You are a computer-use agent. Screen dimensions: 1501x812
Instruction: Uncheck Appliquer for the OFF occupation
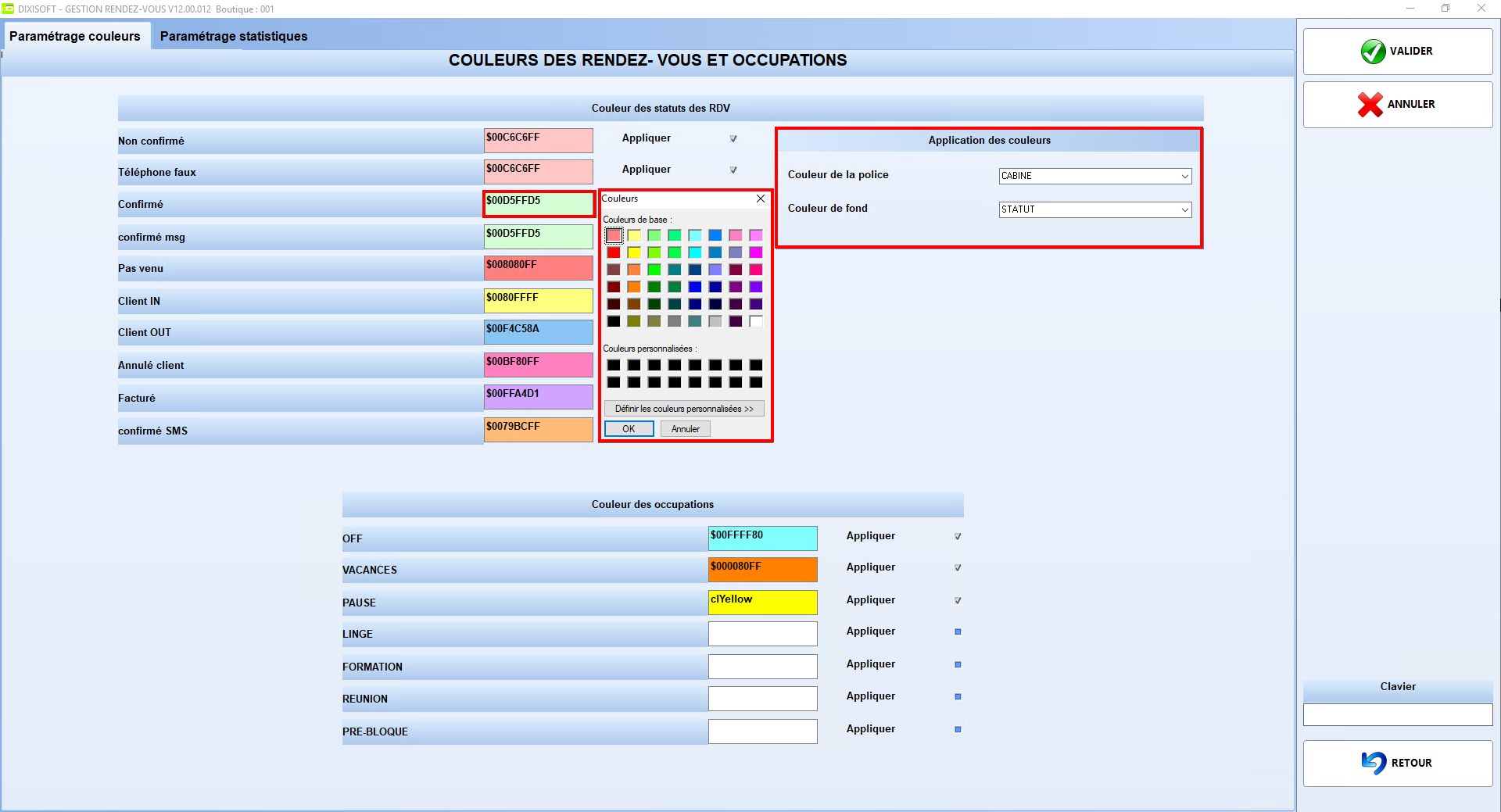click(x=958, y=536)
